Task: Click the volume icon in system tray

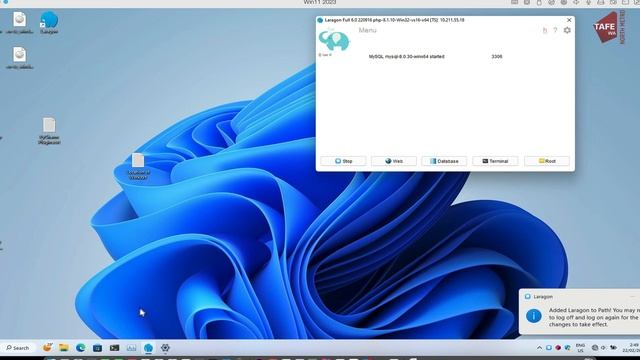Action: tap(603, 348)
